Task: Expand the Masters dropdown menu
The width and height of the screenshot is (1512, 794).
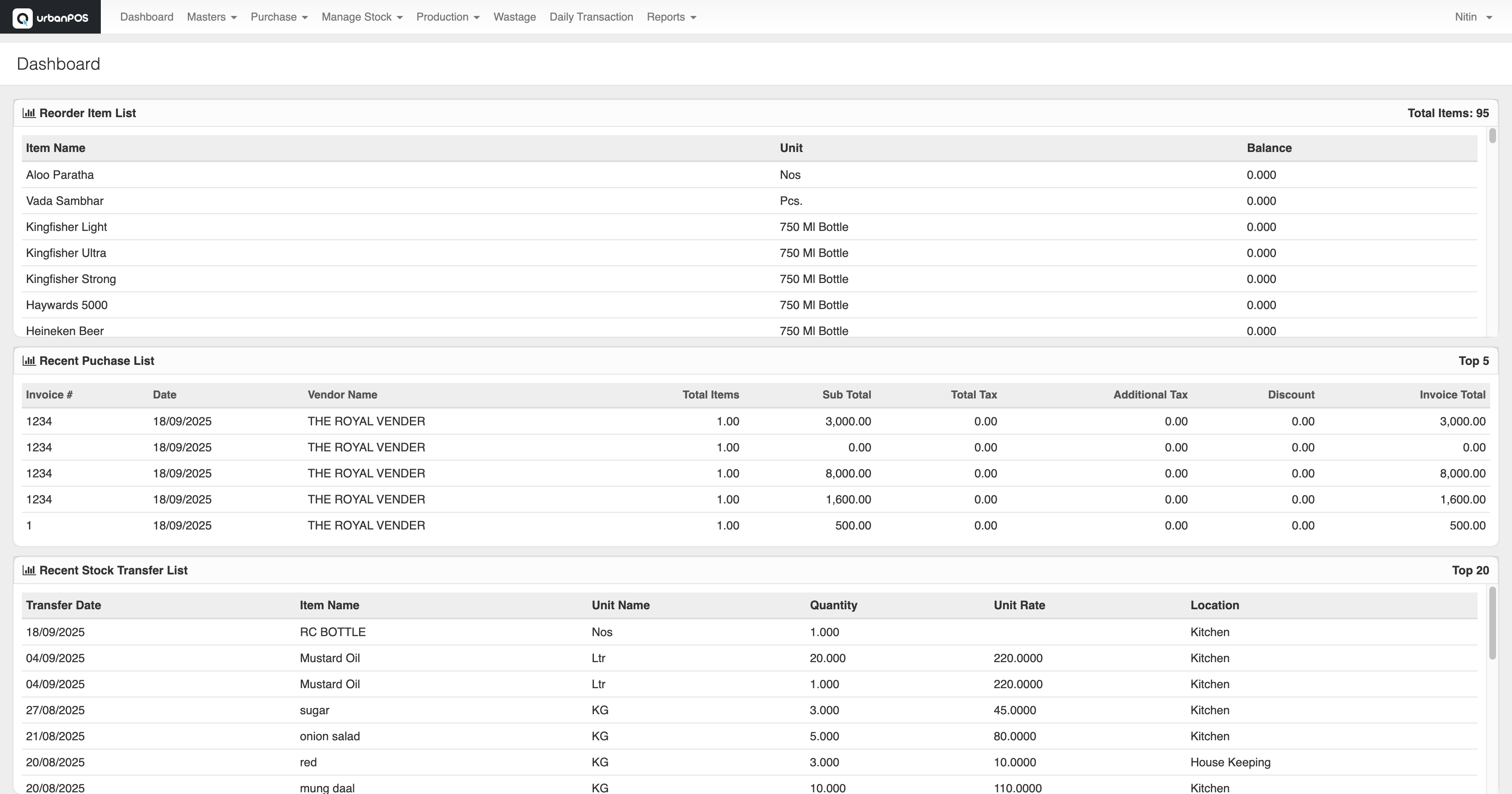Action: tap(212, 17)
